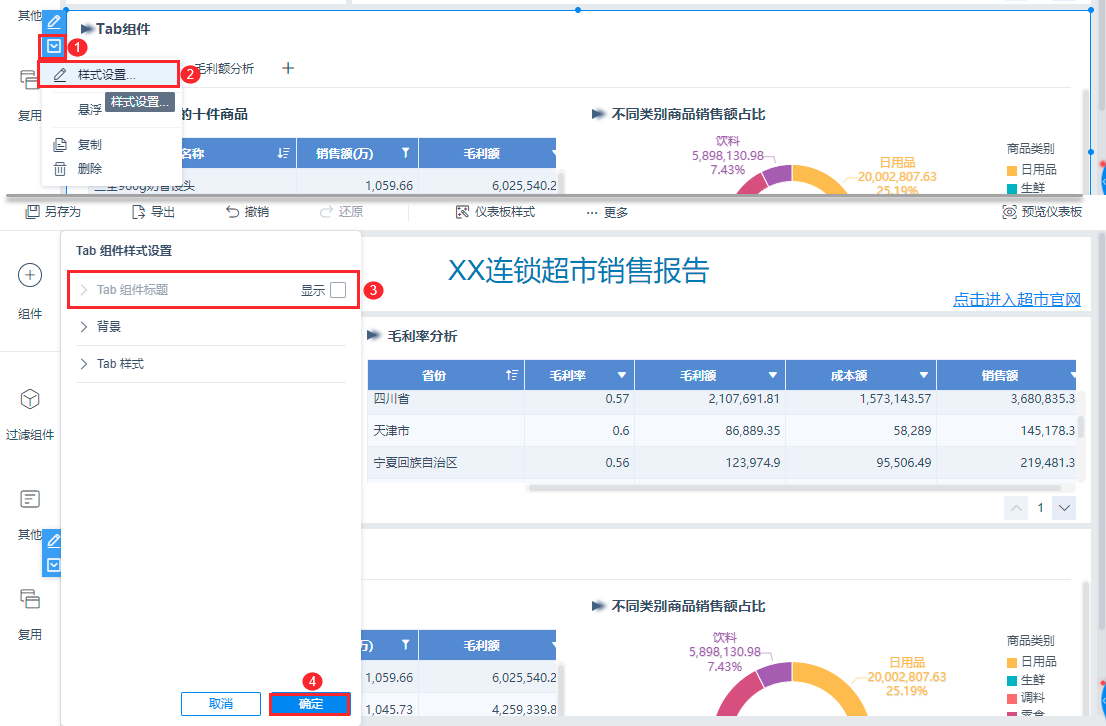Click the 确定 button
This screenshot has width=1106, height=726.
[310, 703]
